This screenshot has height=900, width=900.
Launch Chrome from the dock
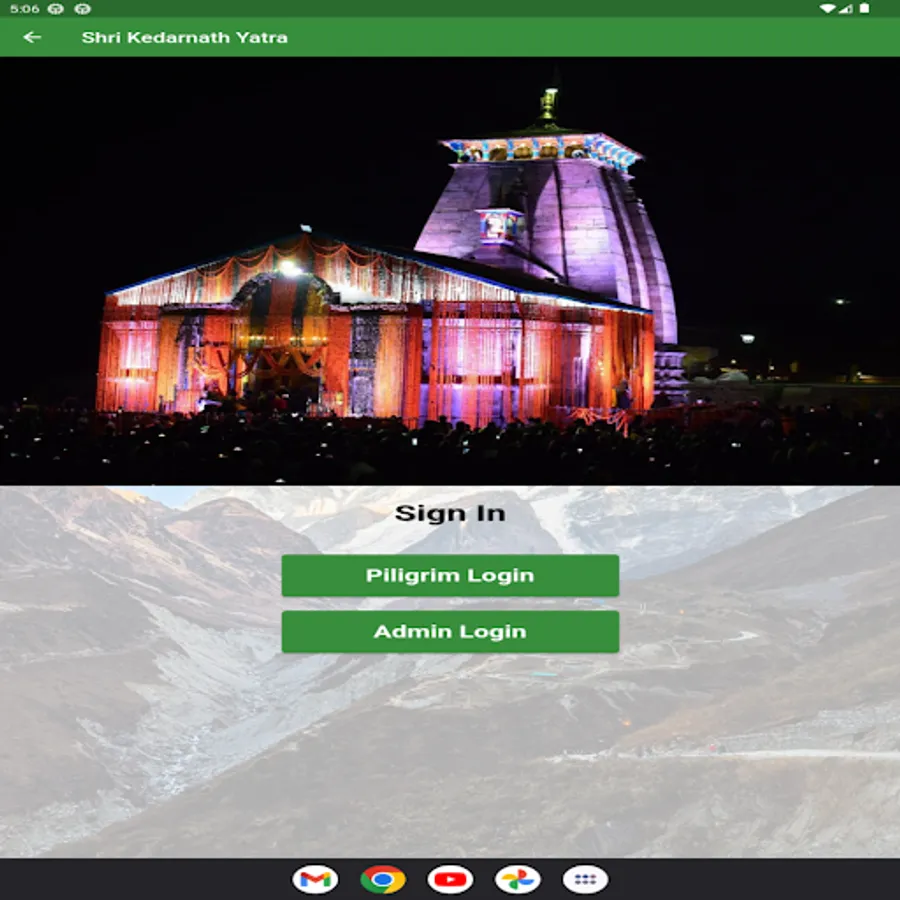(x=383, y=879)
